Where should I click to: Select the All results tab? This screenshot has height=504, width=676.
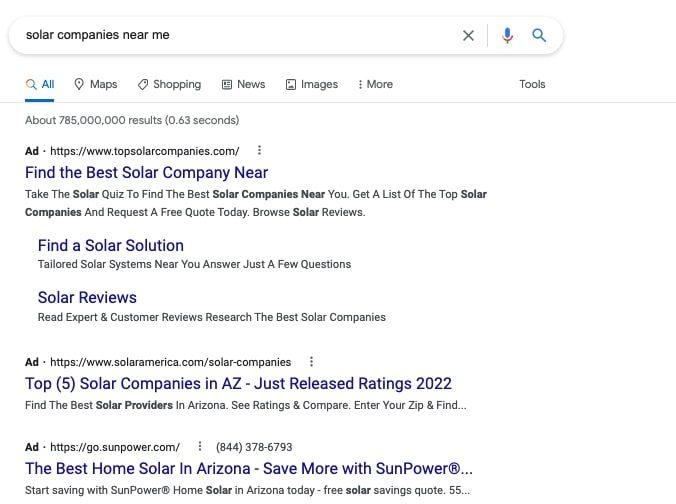click(40, 84)
